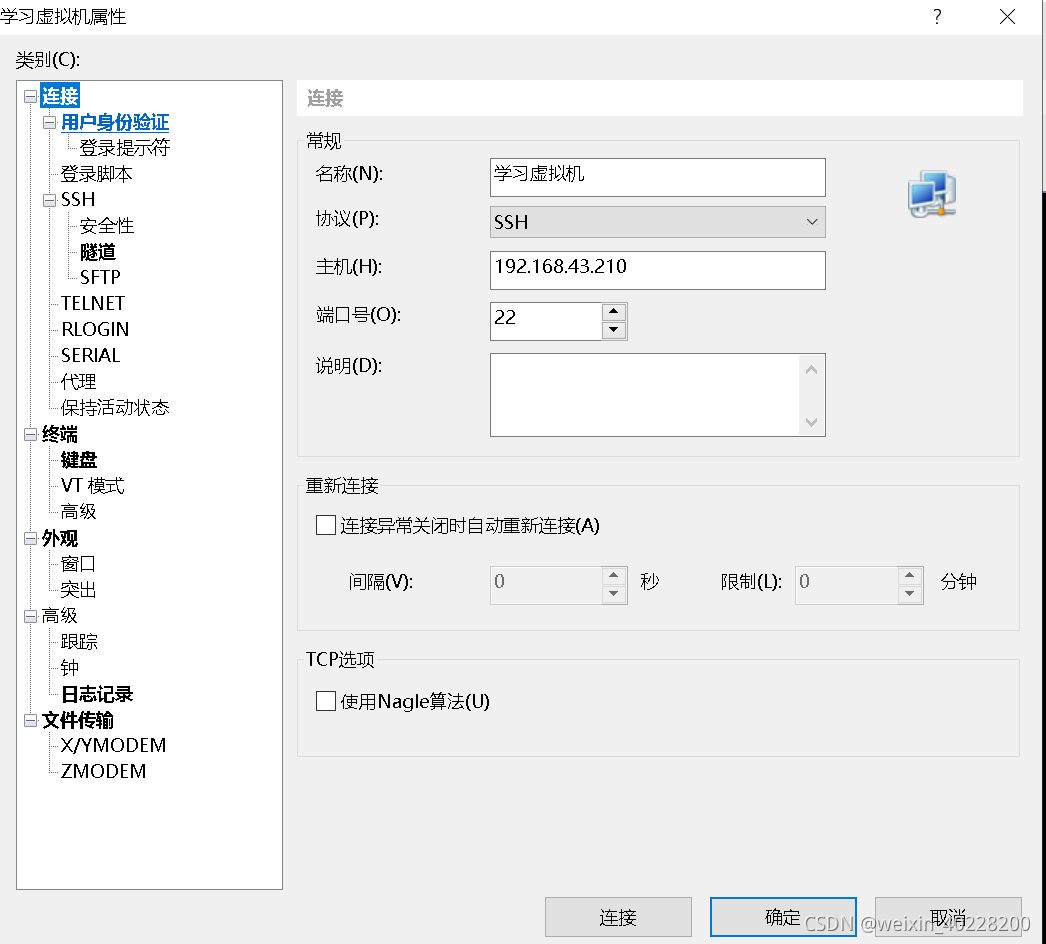Select ZMODEM under 文件传输
This screenshot has width=1046, height=944.
(x=103, y=771)
